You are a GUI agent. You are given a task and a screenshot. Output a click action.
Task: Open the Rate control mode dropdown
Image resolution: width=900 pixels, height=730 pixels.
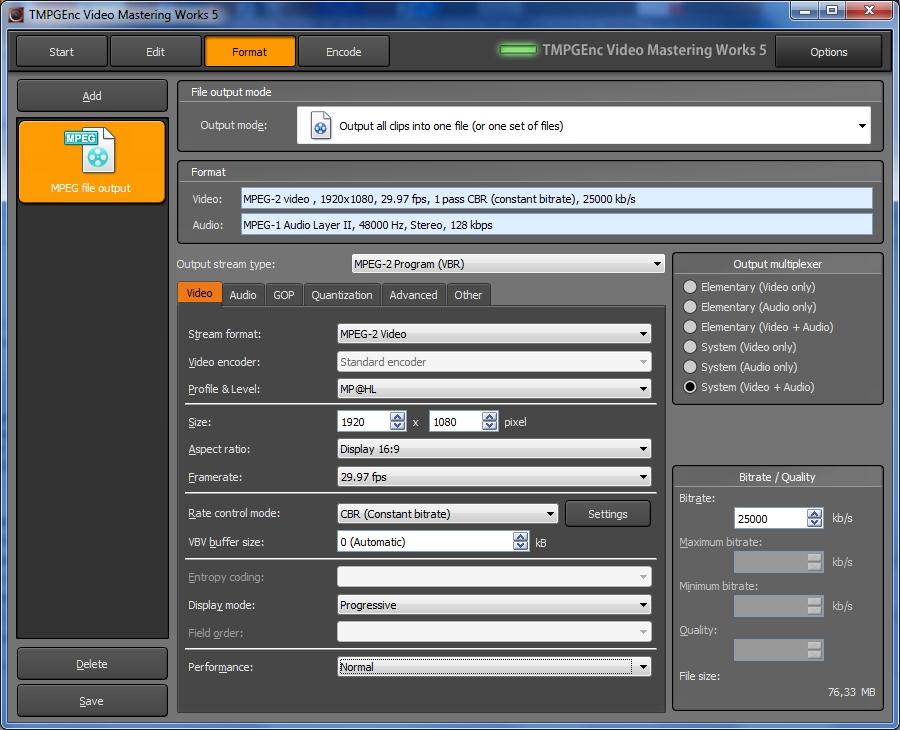coord(448,514)
